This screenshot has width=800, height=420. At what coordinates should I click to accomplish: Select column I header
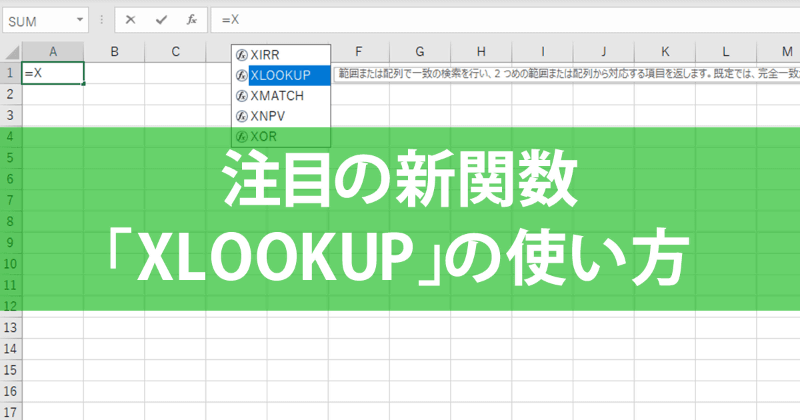(x=542, y=52)
